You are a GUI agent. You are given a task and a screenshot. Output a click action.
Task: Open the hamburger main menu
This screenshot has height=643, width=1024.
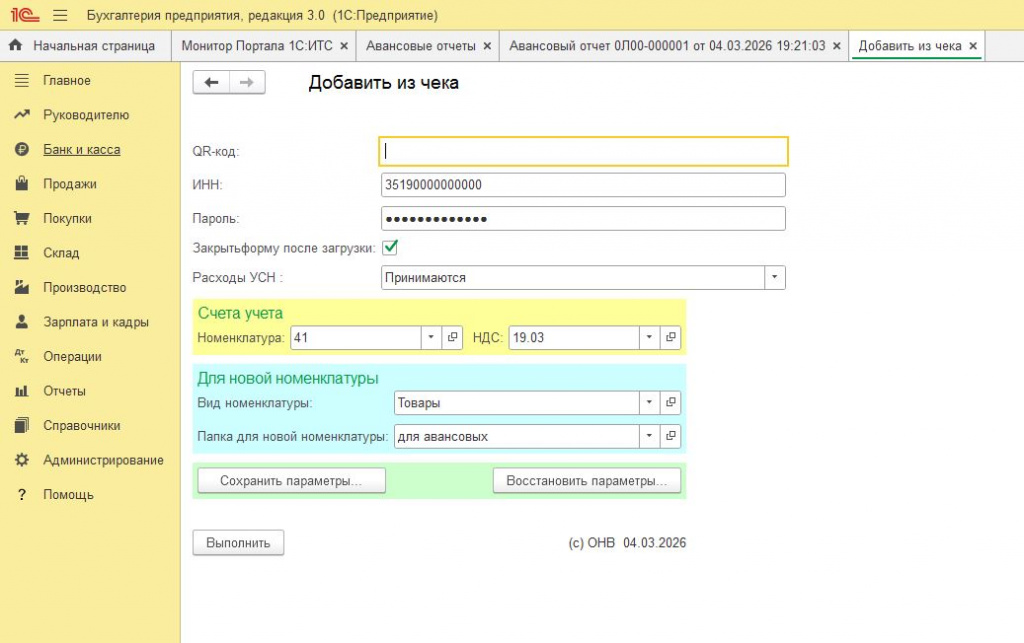click(x=60, y=15)
